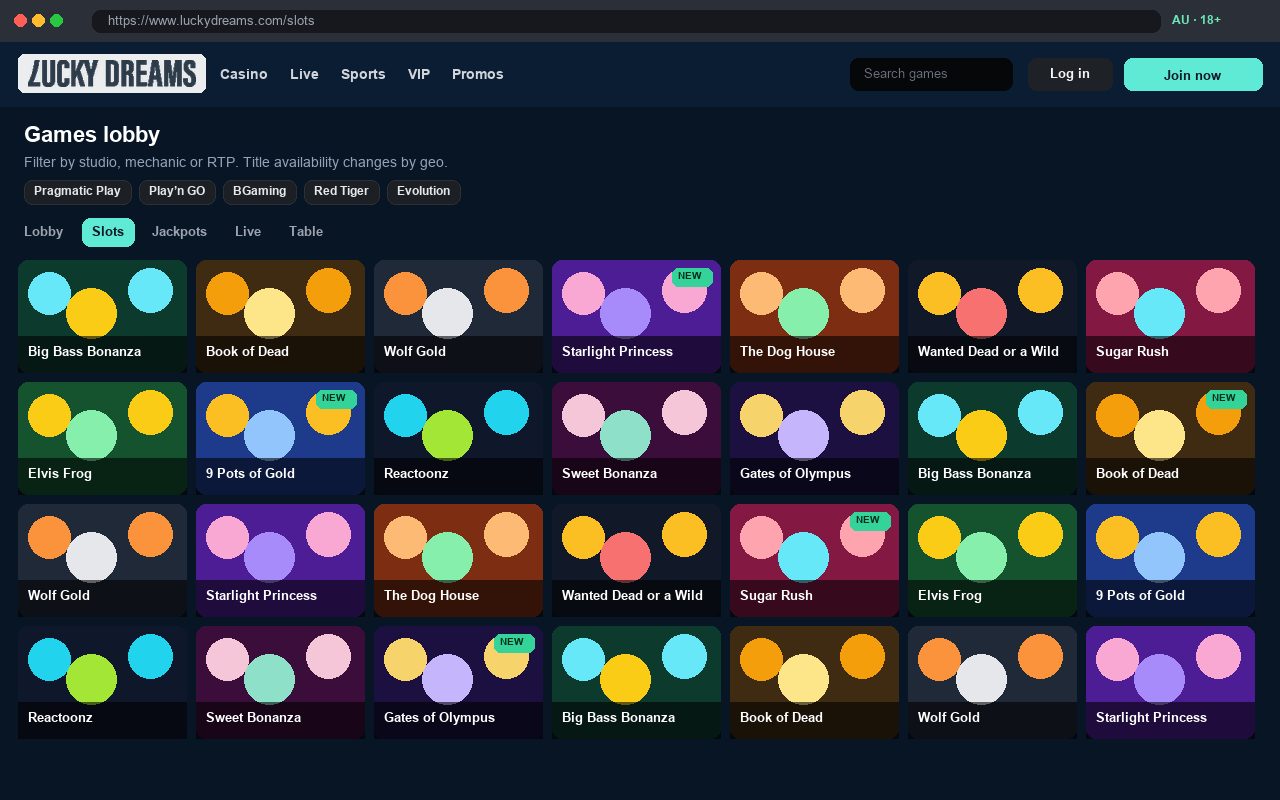Launch Reactoonz next to NEW 9 Pots of Gold
This screenshot has height=800, width=1280.
pyautogui.click(x=458, y=438)
